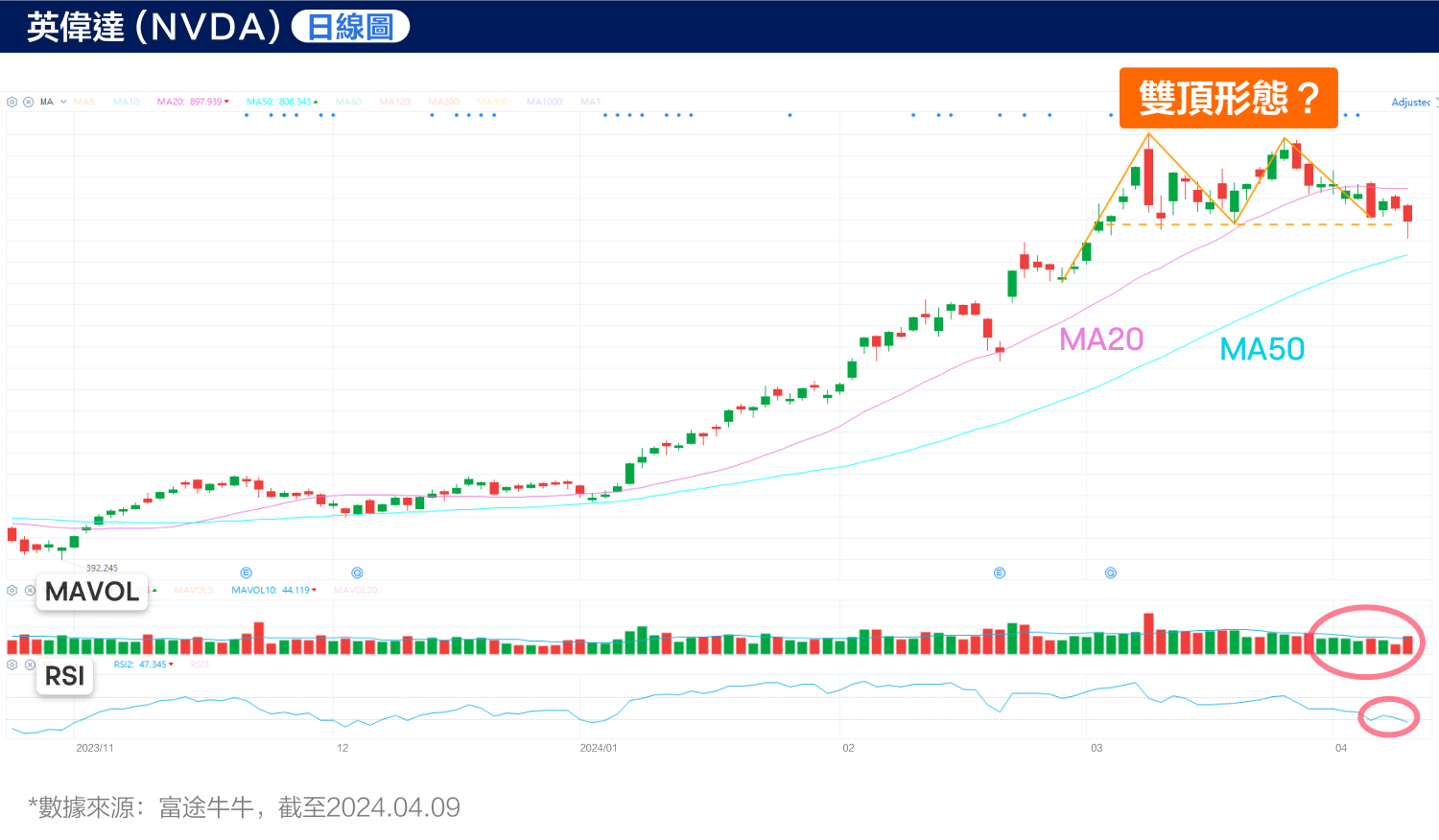Remove the RSI indicator via its X icon
This screenshot has height=840, width=1439.
tap(29, 665)
